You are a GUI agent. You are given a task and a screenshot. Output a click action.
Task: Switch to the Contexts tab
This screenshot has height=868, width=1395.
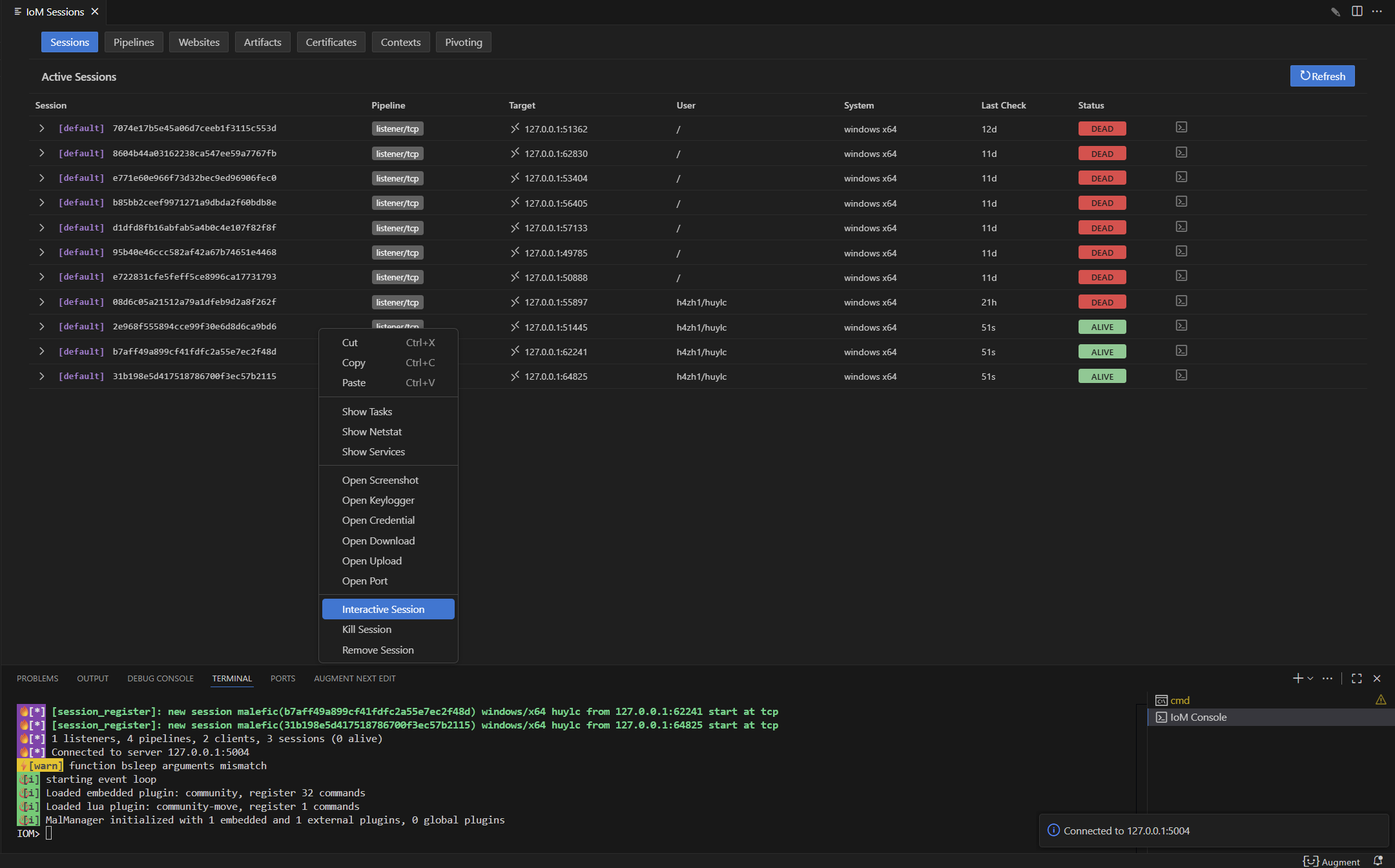click(400, 42)
